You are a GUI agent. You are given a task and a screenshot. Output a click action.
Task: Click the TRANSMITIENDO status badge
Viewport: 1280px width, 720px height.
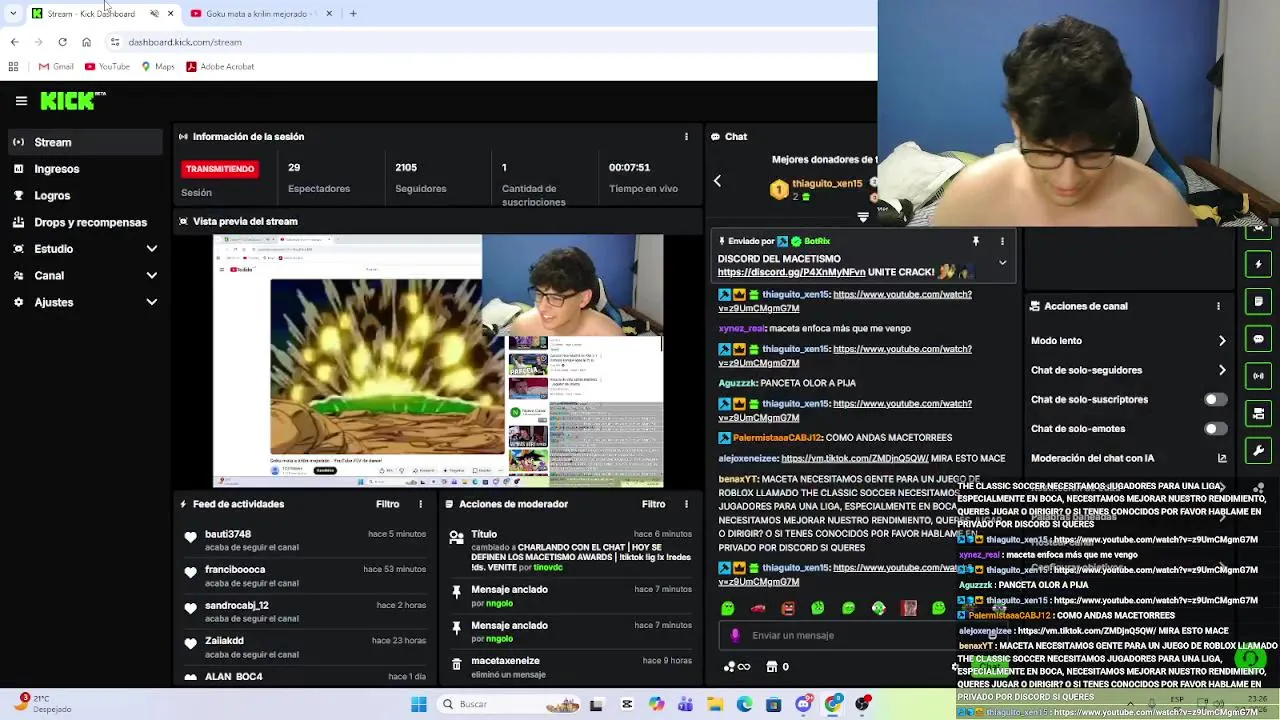[220, 169]
